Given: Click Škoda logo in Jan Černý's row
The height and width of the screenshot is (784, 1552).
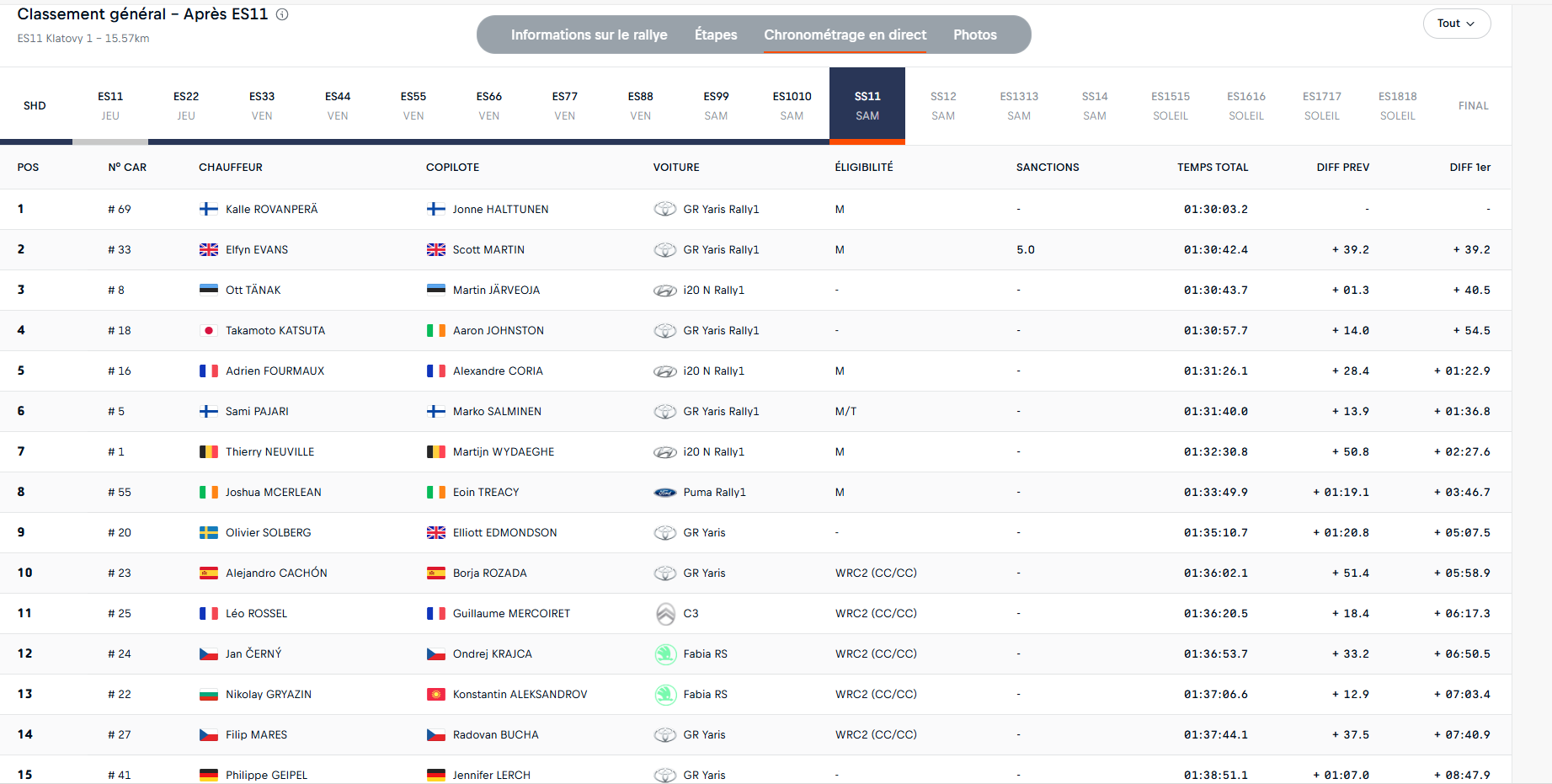Looking at the screenshot, I should coord(665,653).
